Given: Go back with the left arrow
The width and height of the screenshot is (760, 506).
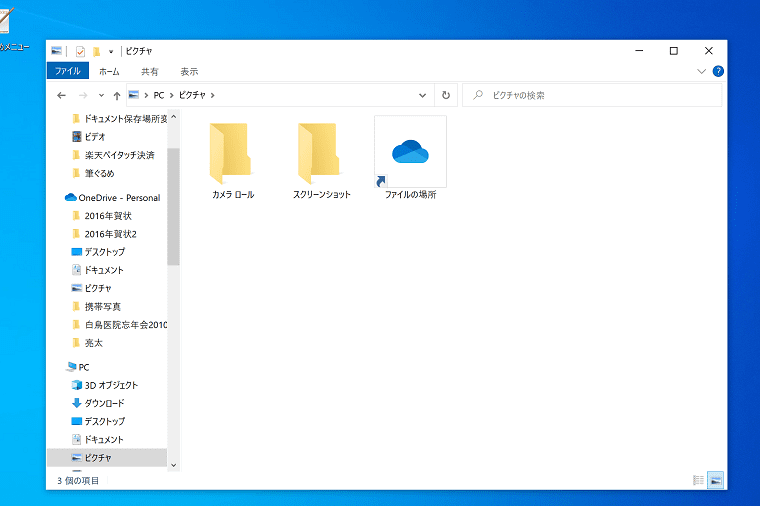Looking at the screenshot, I should (x=62, y=95).
